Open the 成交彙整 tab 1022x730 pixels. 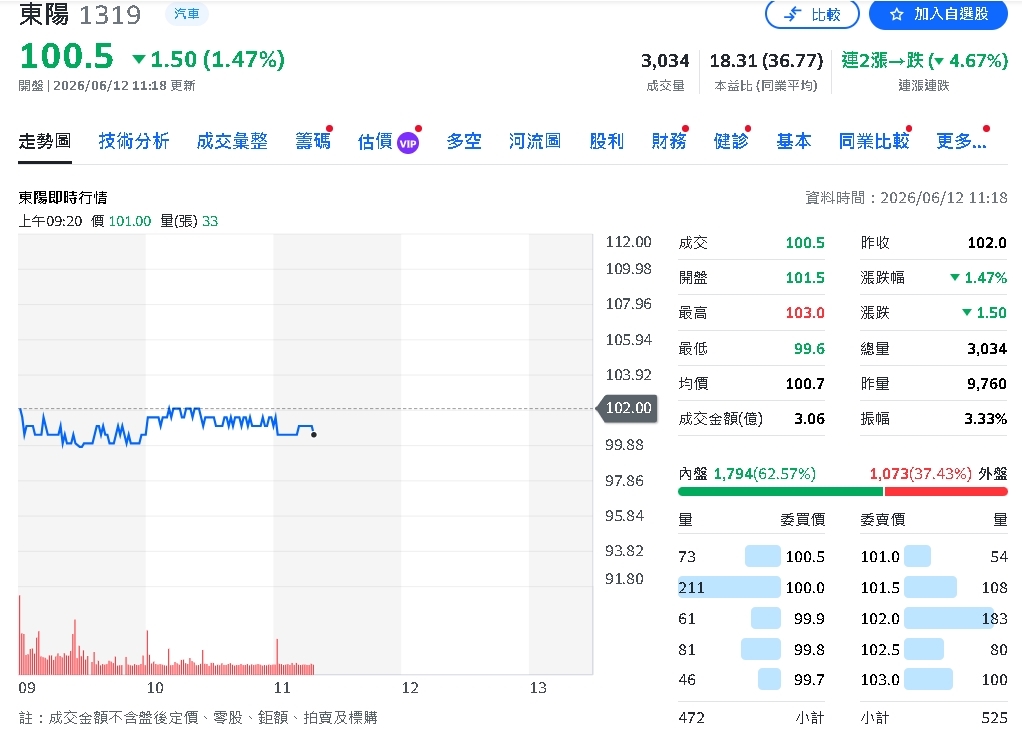click(x=232, y=141)
